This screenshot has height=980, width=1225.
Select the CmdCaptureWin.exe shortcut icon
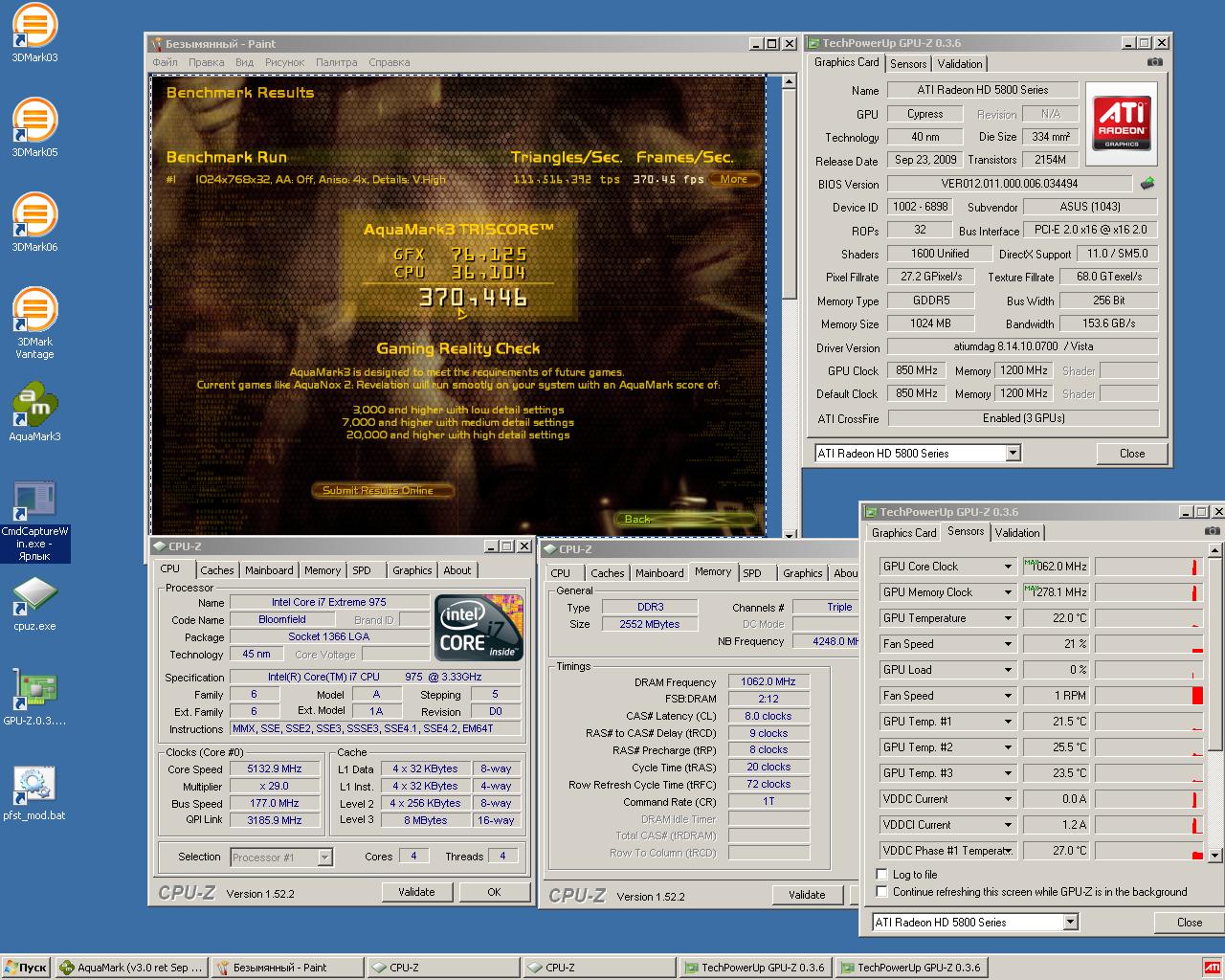point(34,522)
